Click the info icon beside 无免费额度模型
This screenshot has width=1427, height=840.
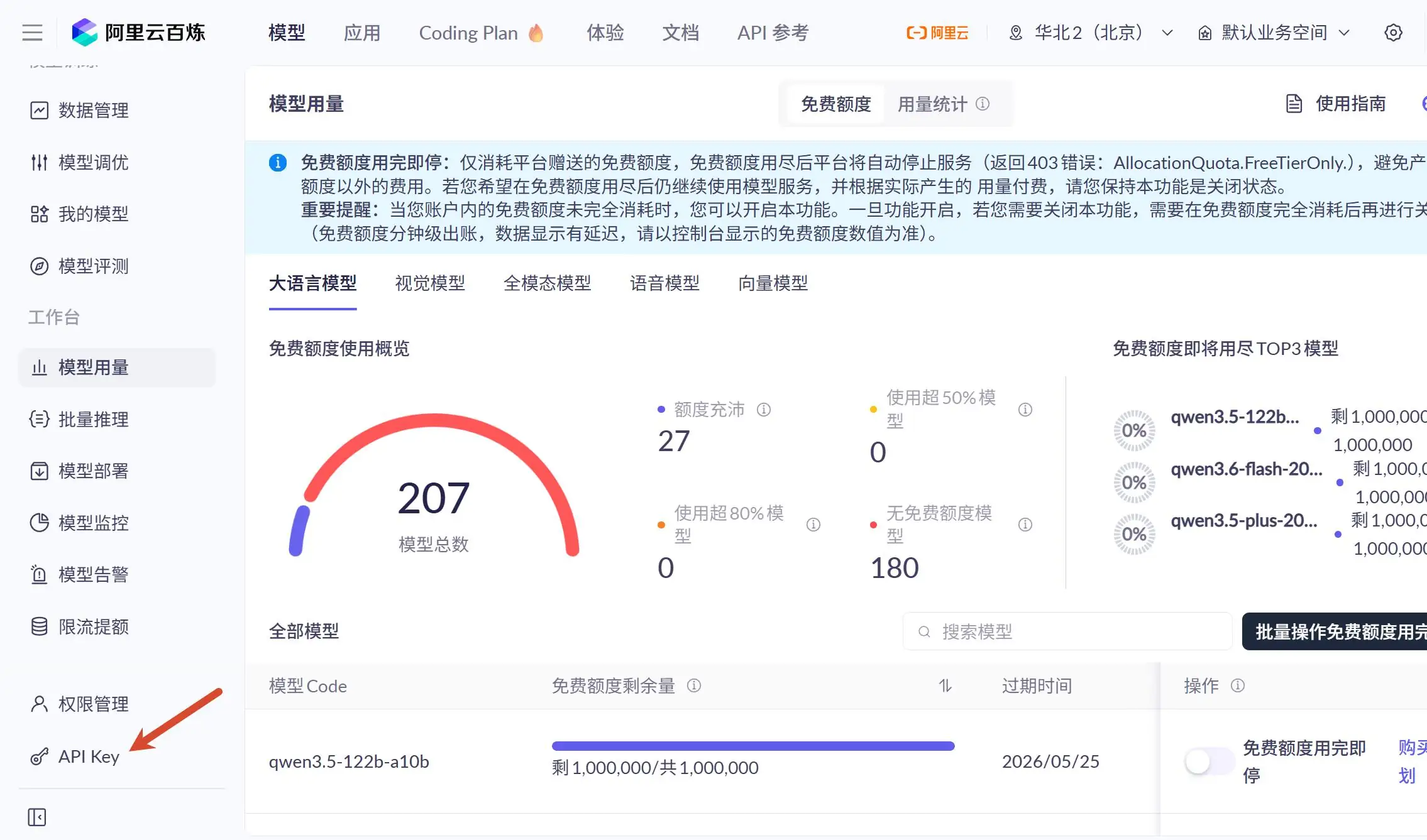tap(1025, 525)
